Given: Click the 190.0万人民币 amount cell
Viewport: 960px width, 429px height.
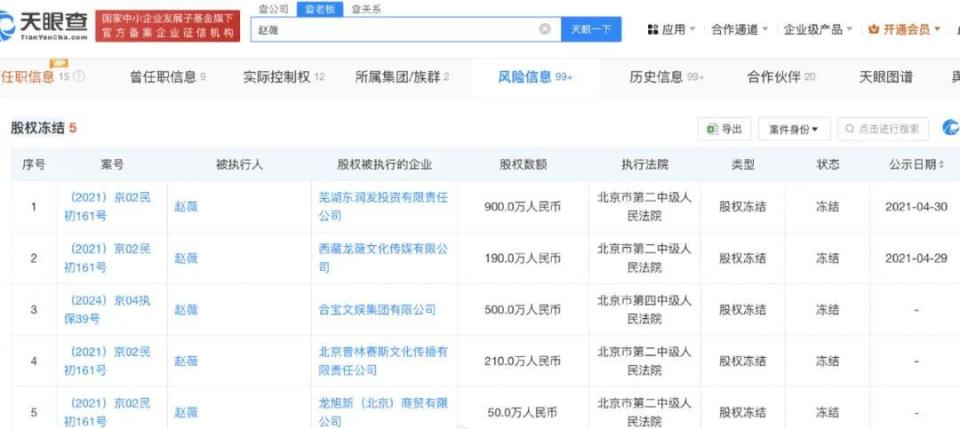Looking at the screenshot, I should (x=522, y=258).
